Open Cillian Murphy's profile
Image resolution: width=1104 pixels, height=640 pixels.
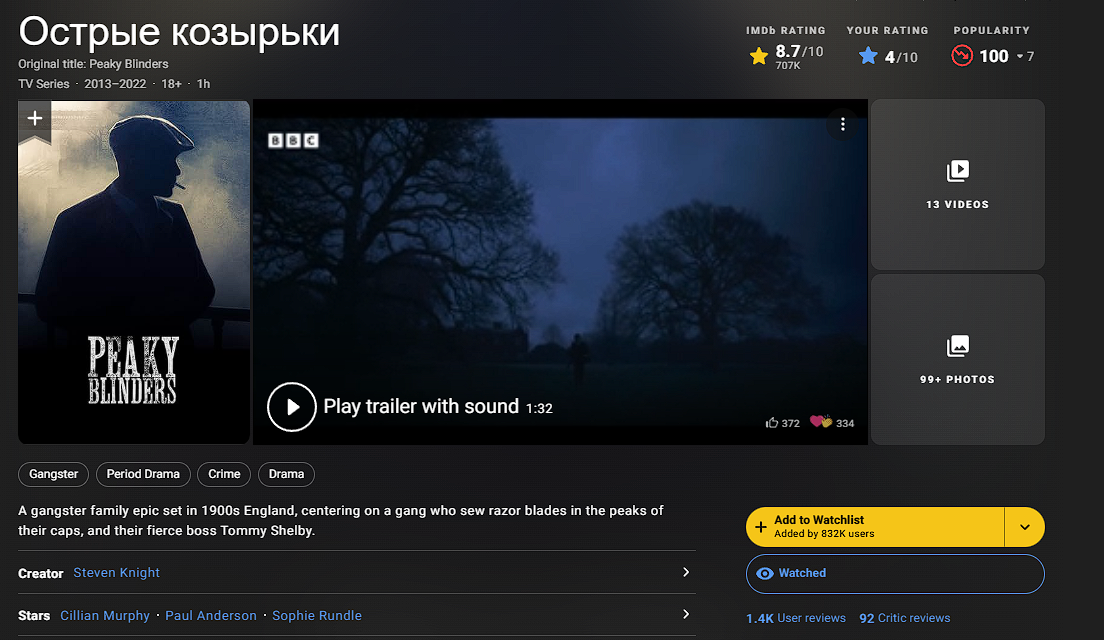click(105, 615)
